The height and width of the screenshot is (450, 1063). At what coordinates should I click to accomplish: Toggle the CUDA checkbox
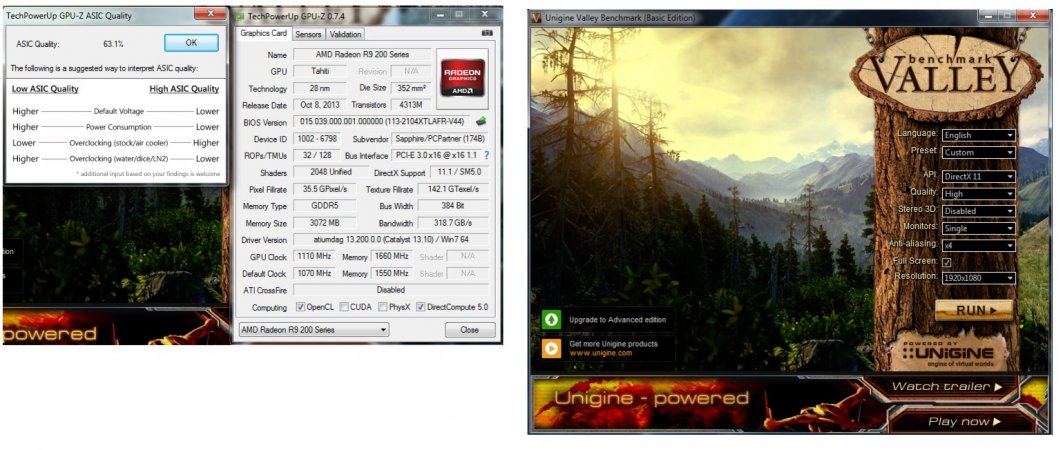344,307
